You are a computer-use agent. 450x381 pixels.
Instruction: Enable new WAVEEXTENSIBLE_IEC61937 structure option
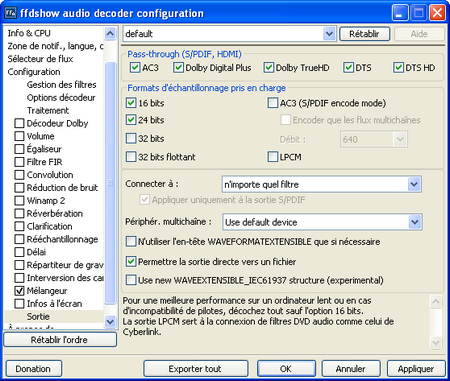click(131, 280)
